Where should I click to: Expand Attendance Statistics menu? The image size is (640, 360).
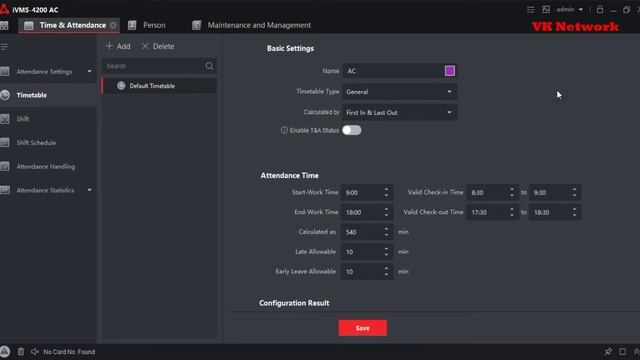(x=89, y=190)
